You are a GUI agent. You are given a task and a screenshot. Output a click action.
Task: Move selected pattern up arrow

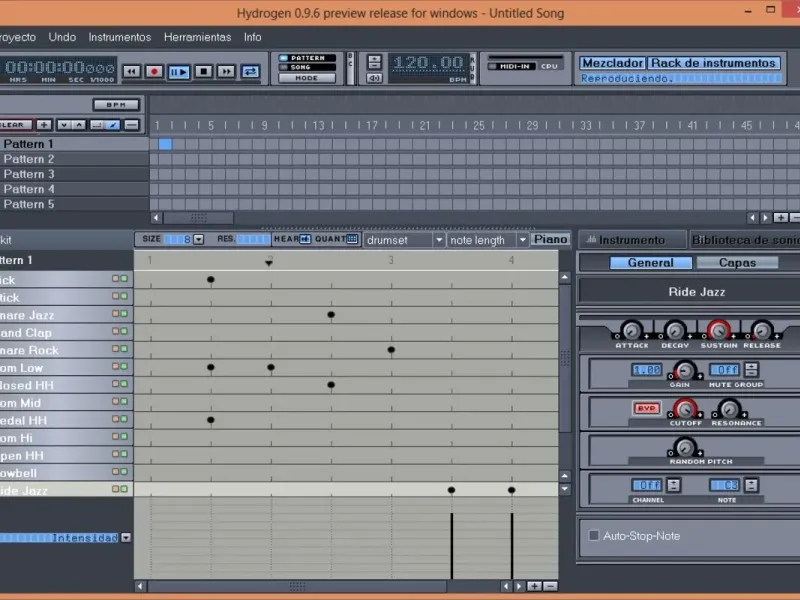click(79, 124)
